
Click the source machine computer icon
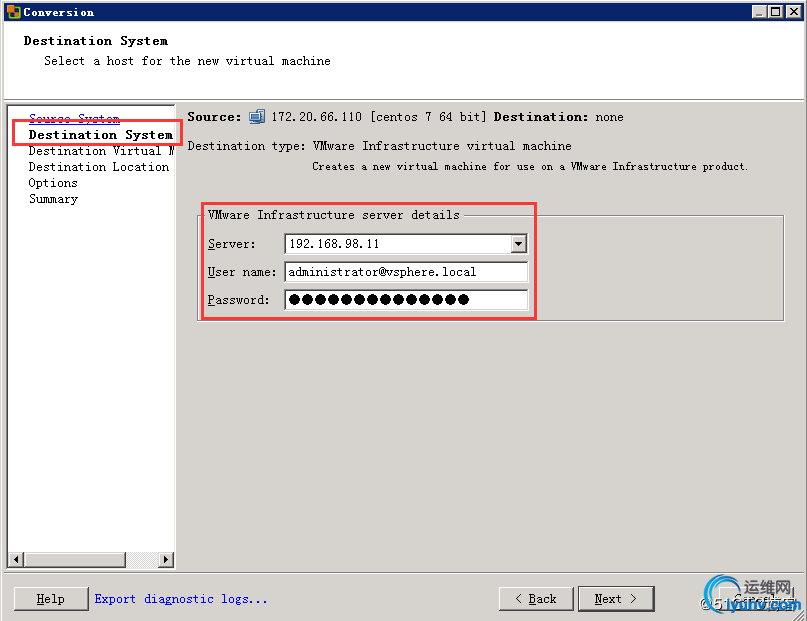[257, 117]
